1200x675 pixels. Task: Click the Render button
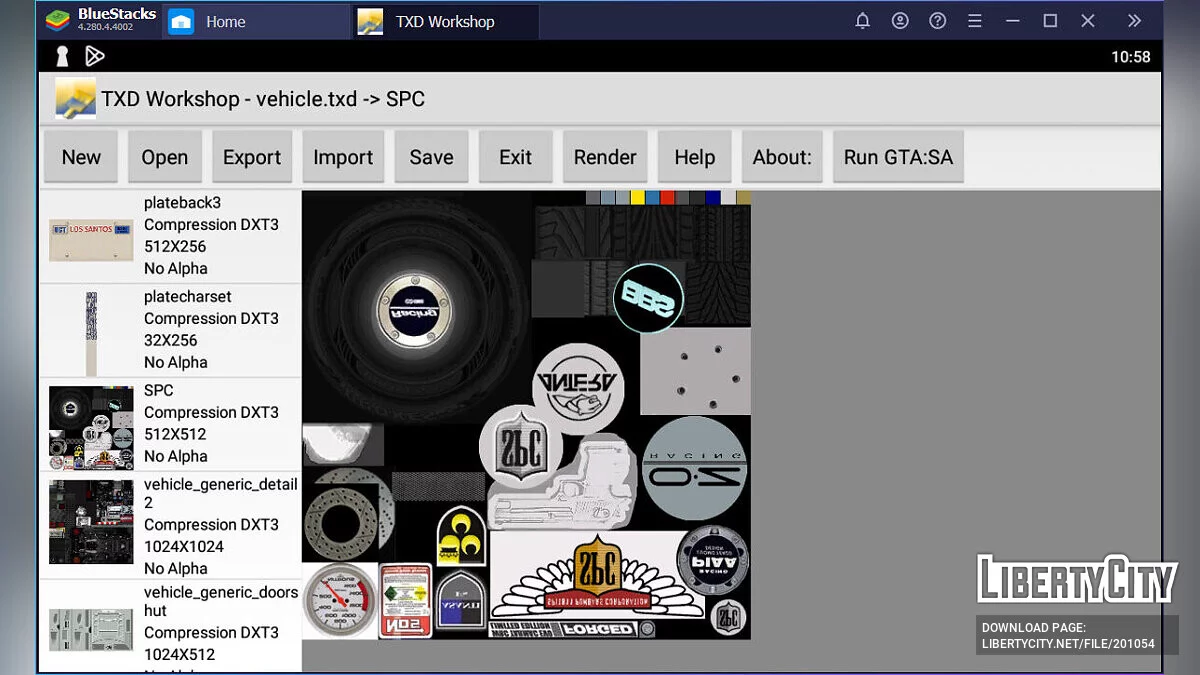click(x=604, y=157)
